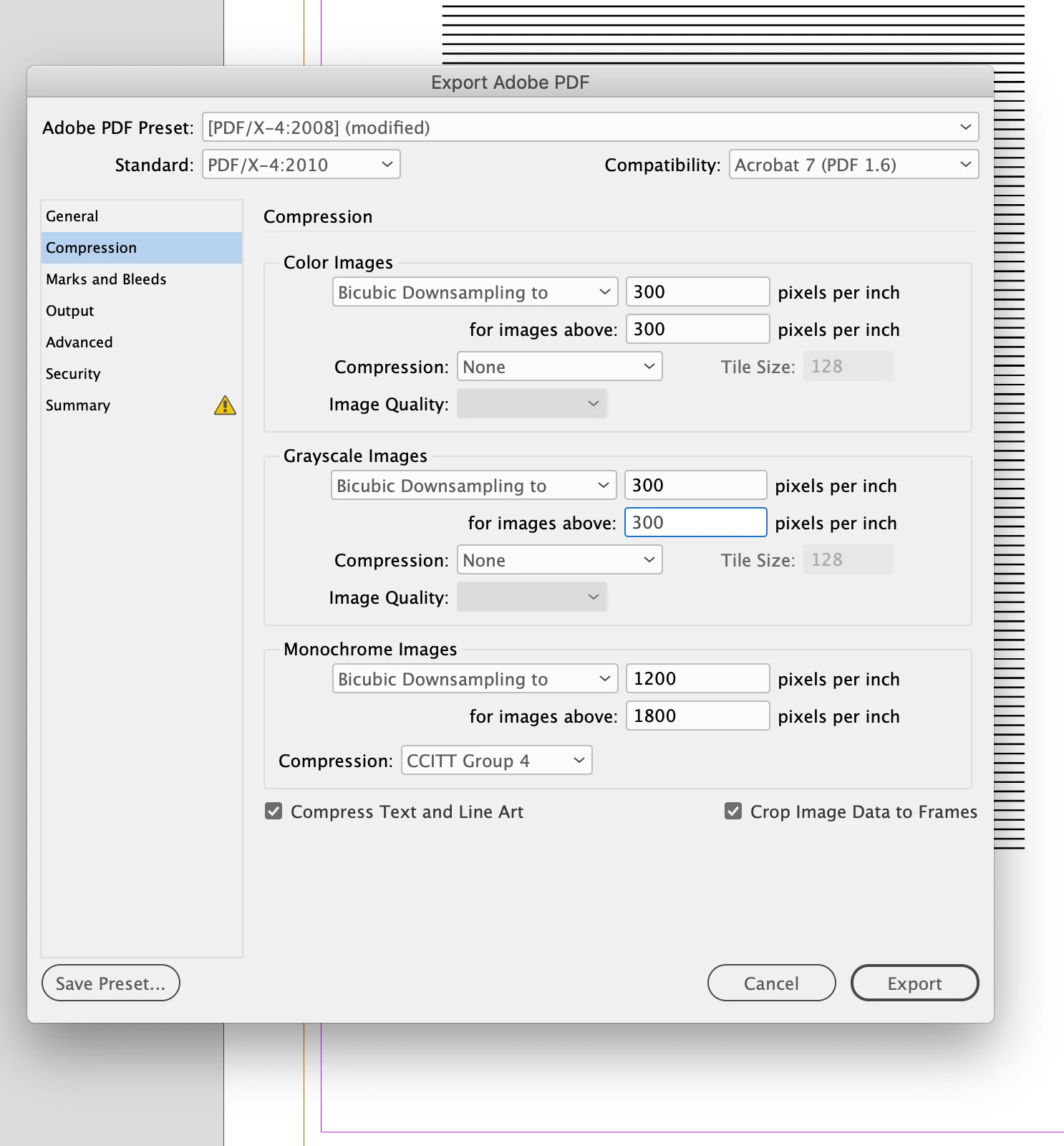
Task: Switch to Marks and Bleeds pane
Action: (x=142, y=279)
